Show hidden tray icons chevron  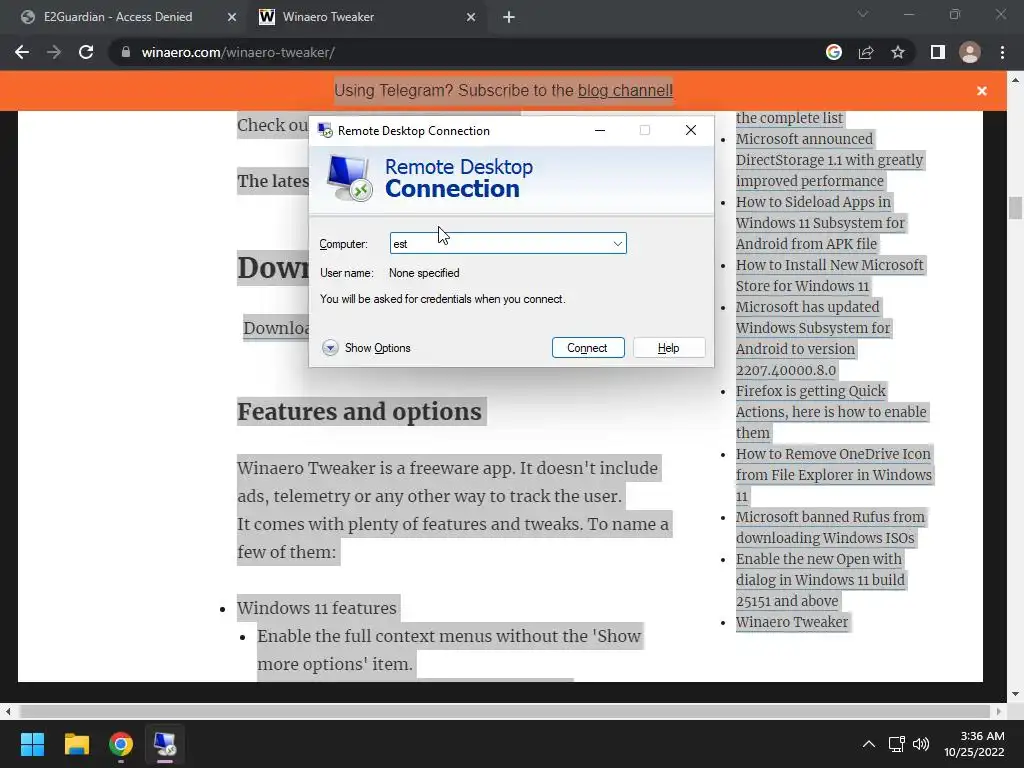point(869,744)
